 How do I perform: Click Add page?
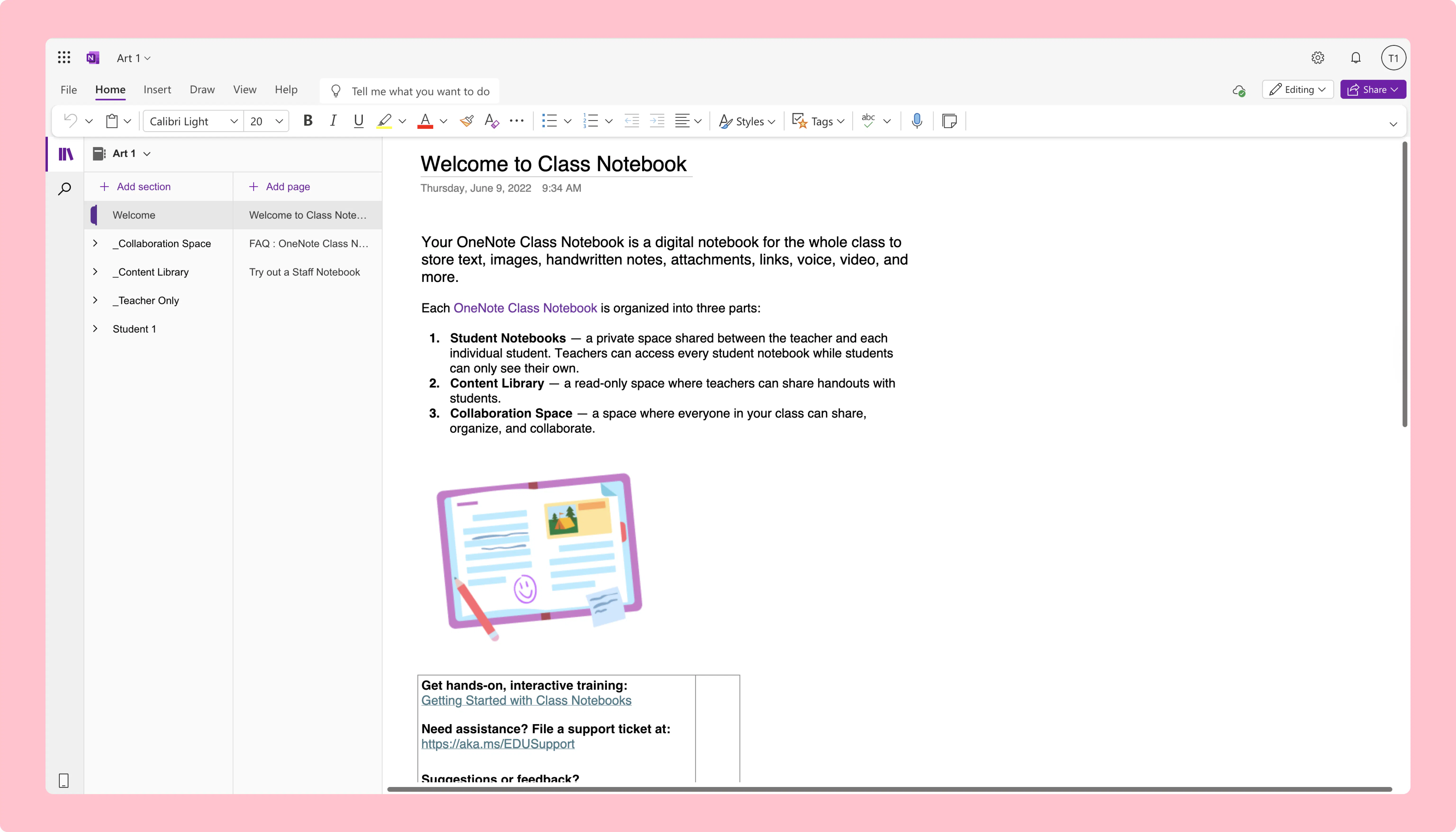tap(279, 187)
